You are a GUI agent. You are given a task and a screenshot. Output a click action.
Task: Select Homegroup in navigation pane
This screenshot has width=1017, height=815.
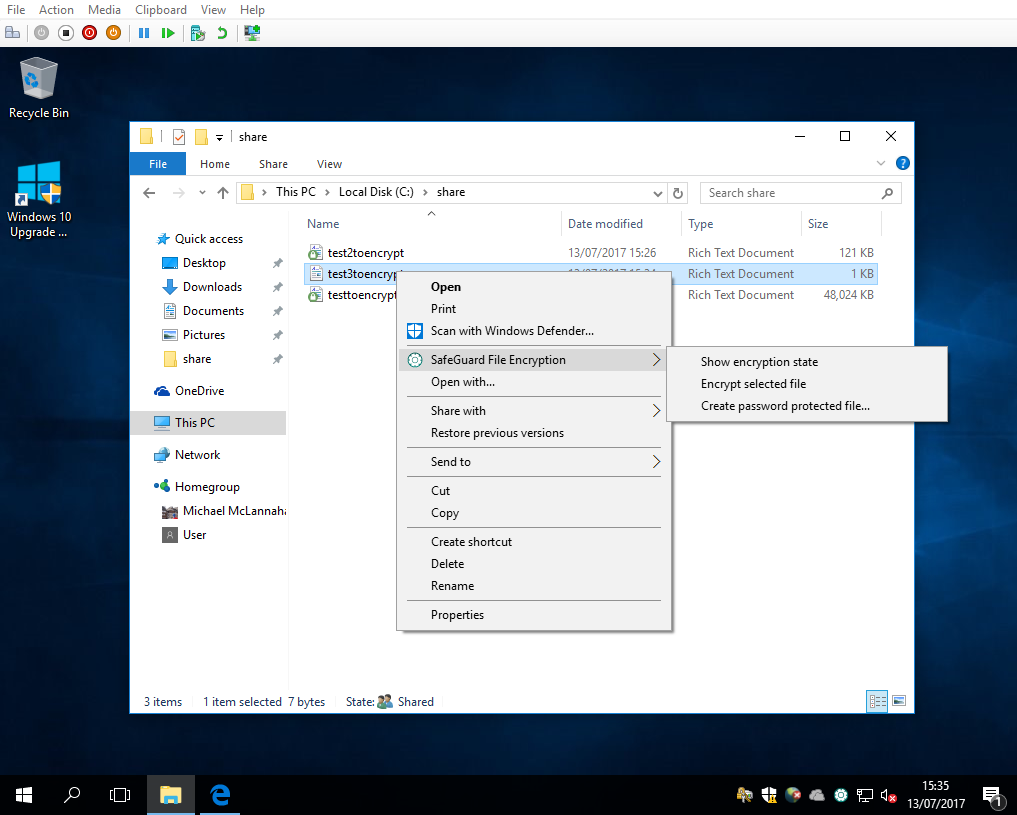click(207, 487)
